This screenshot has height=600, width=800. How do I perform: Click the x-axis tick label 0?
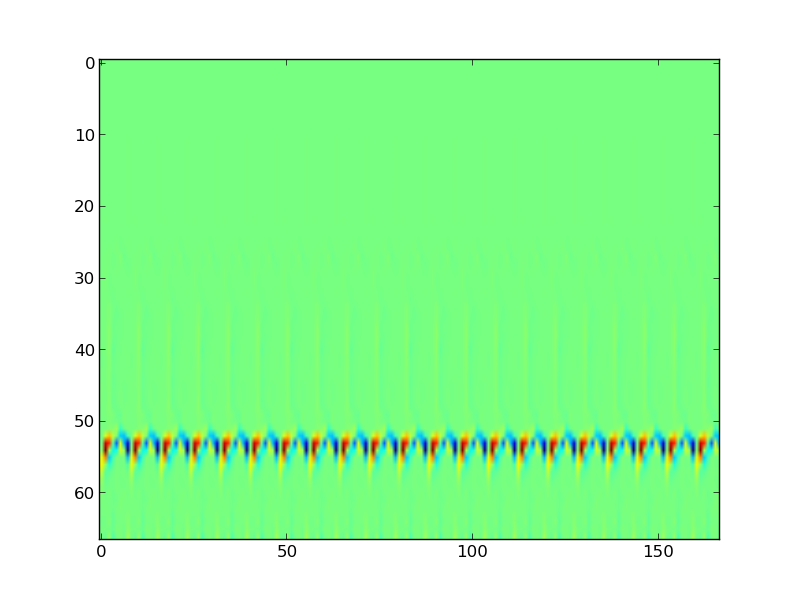[x=101, y=551]
